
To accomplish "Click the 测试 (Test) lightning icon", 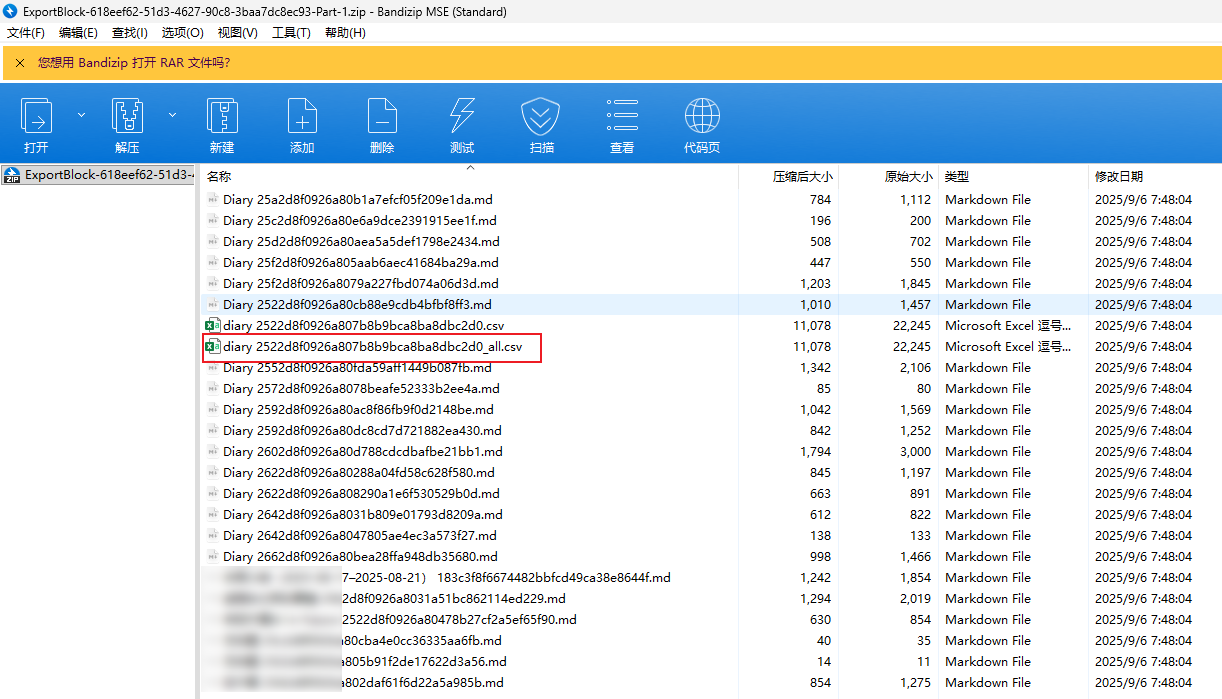I will (462, 117).
